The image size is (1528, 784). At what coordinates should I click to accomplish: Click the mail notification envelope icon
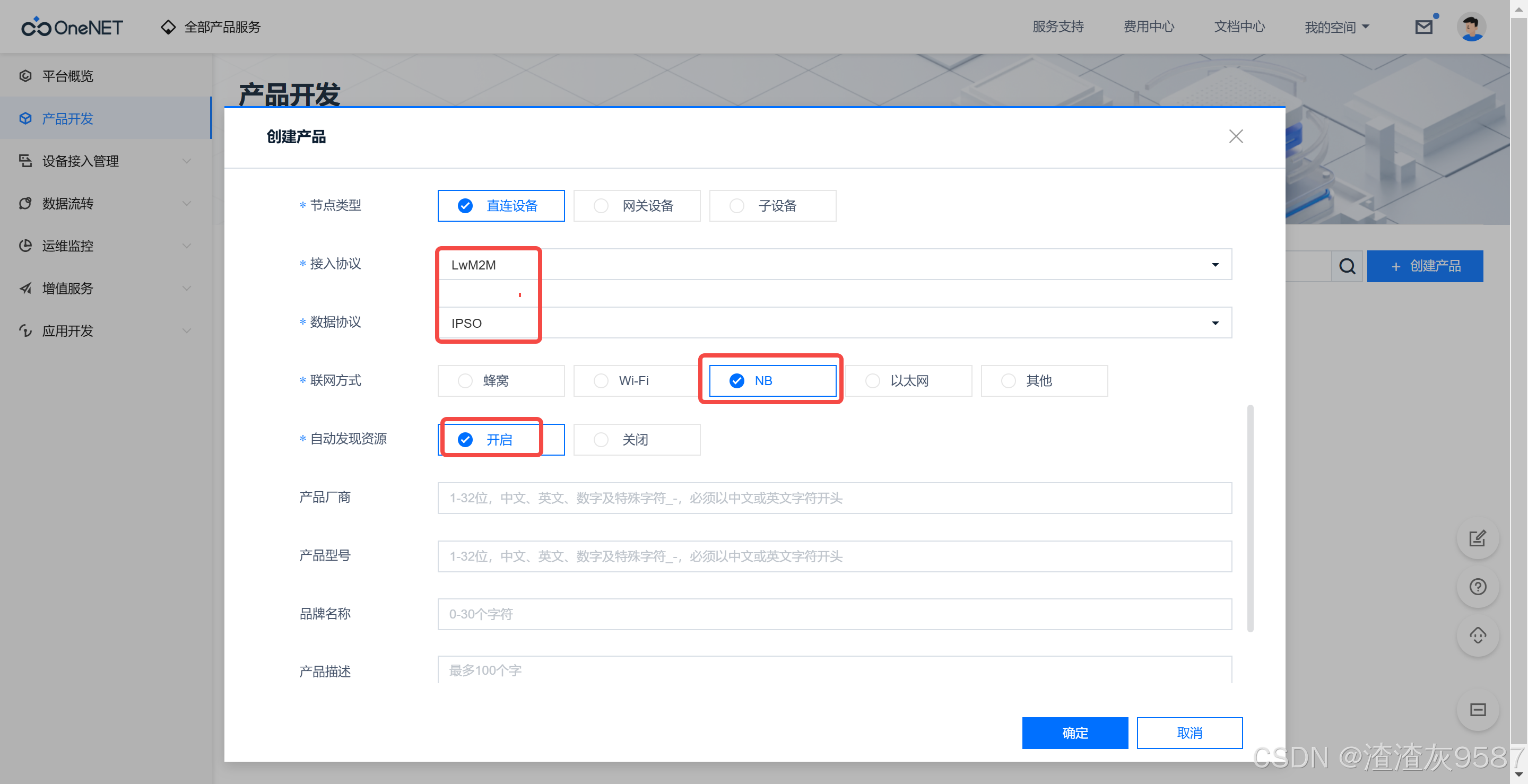coord(1423,27)
